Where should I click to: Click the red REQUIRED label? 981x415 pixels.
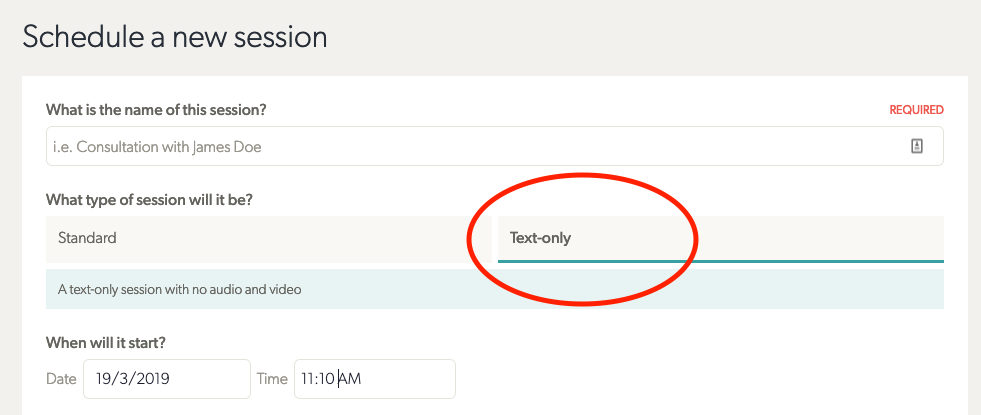coord(917,110)
